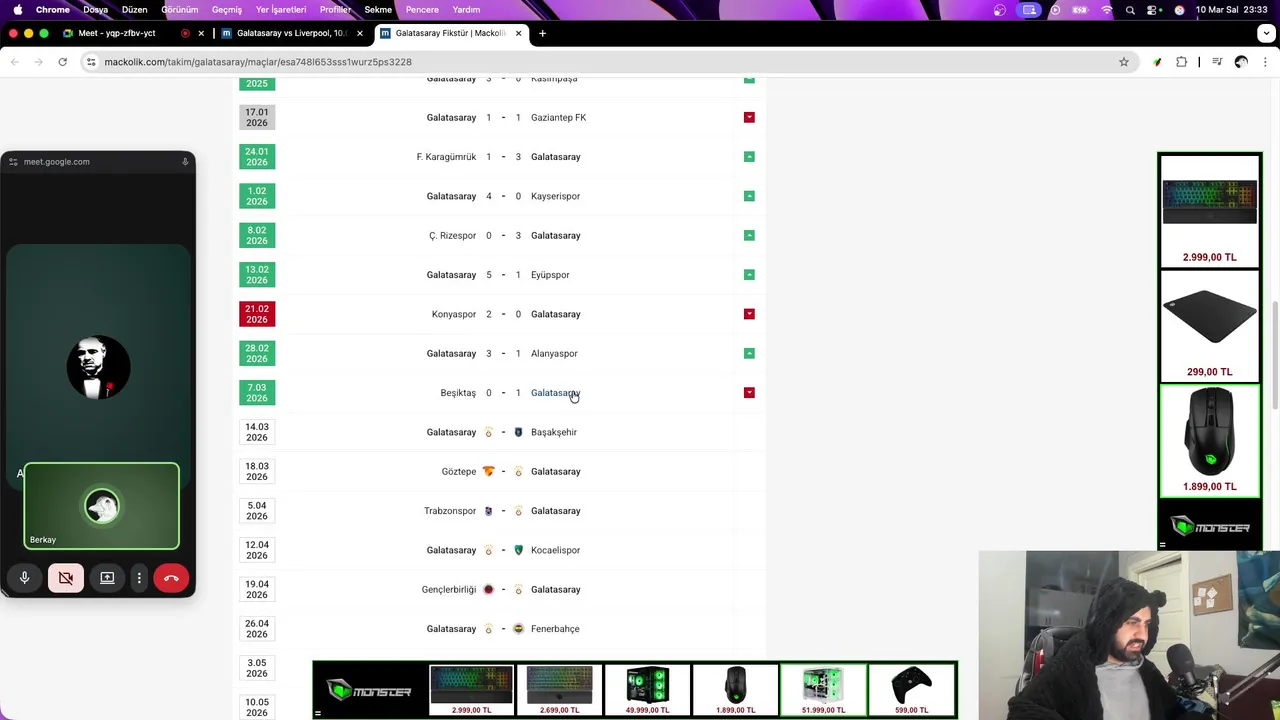Open the Chrome profile avatar
This screenshot has height=720, width=1280.
coord(1241,62)
